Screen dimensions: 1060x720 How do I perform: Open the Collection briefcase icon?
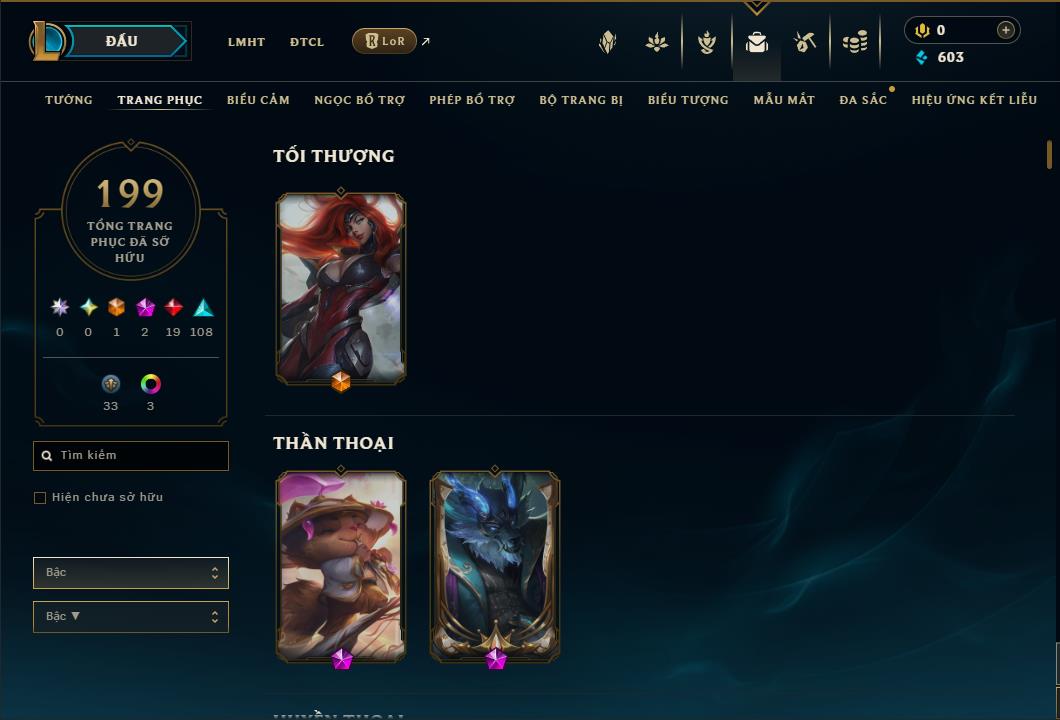(756, 43)
